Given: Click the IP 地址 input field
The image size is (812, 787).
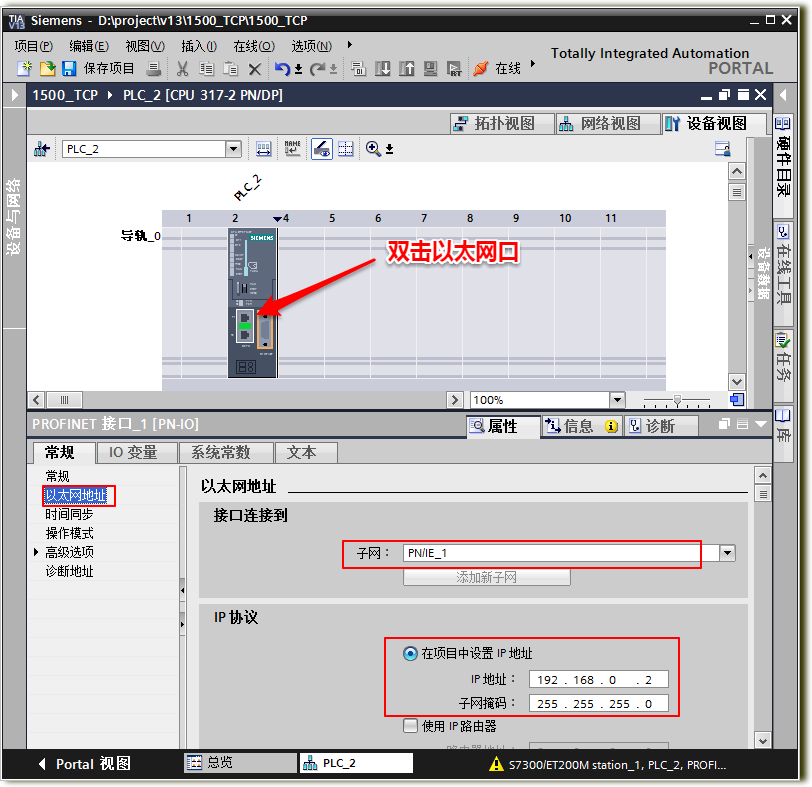Looking at the screenshot, I should 598,680.
